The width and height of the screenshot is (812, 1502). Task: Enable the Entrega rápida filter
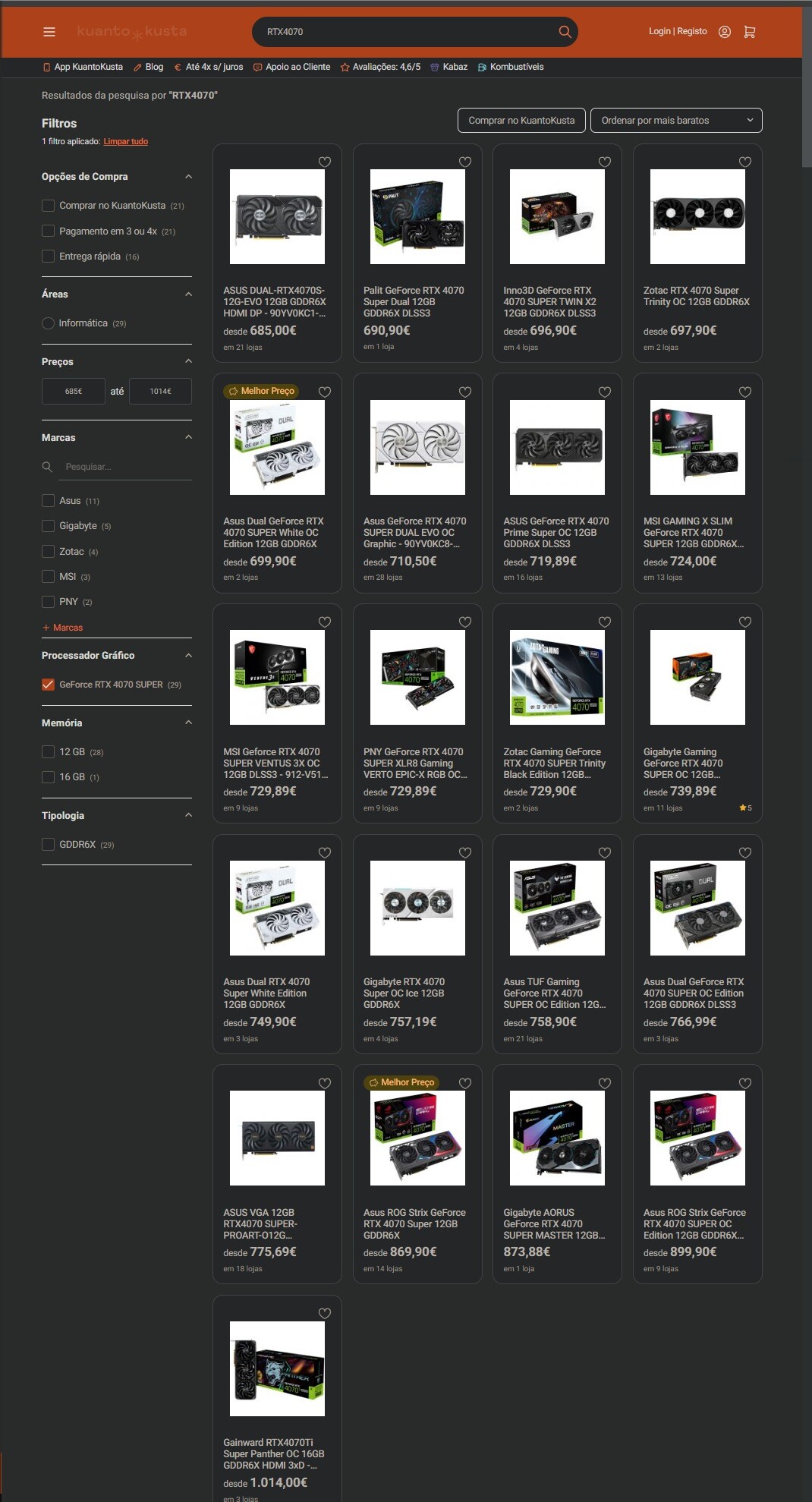(x=48, y=257)
